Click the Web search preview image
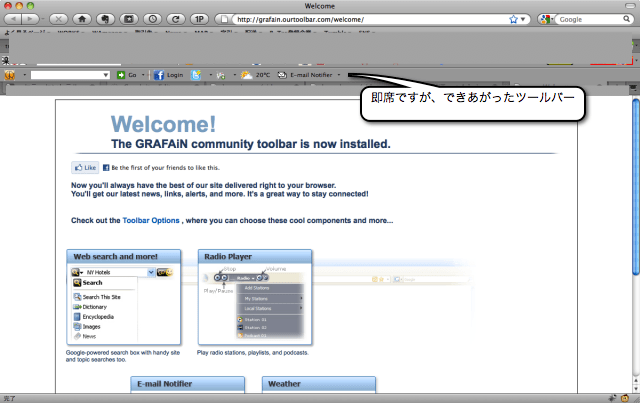 click(124, 304)
